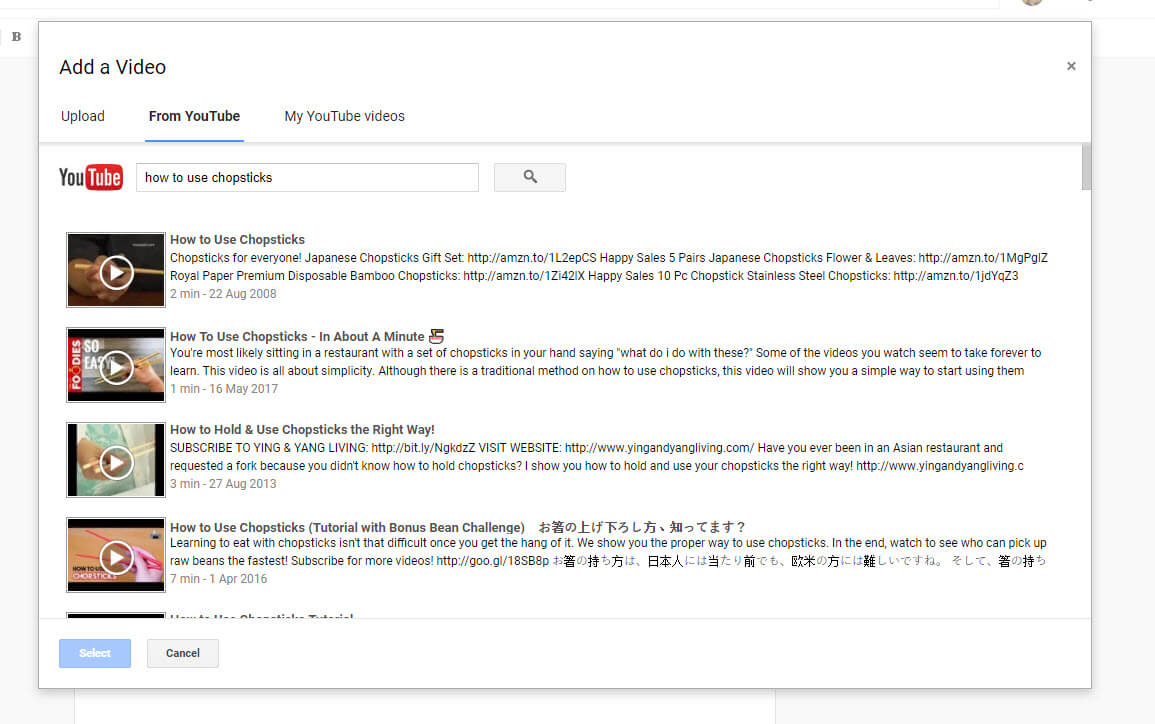This screenshot has width=1155, height=724.
Task: Click the 'Add a Video' dialog heading
Action: [113, 67]
